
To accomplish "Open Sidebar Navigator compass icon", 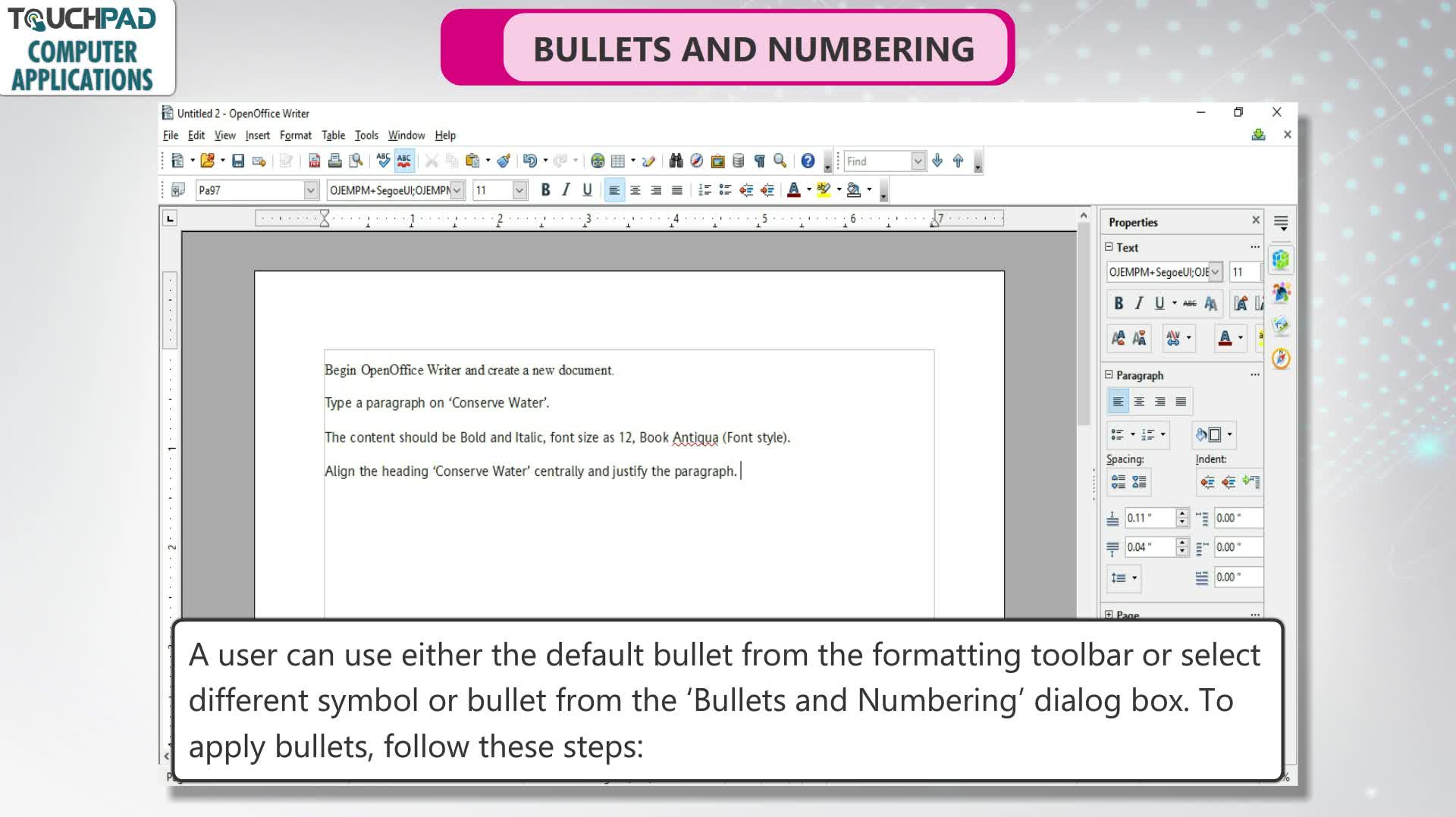I will coord(1281,358).
